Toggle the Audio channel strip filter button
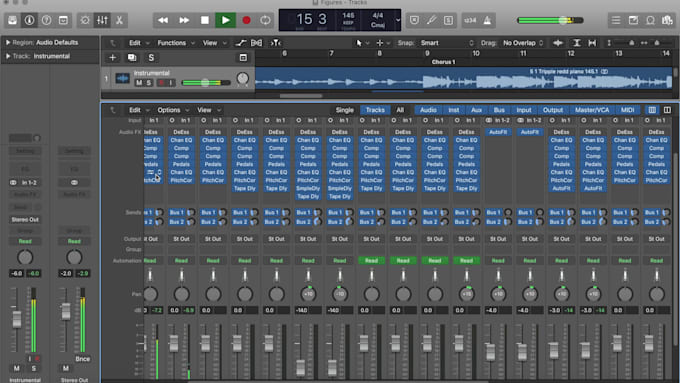Viewport: 680px width, 383px height. click(x=428, y=110)
